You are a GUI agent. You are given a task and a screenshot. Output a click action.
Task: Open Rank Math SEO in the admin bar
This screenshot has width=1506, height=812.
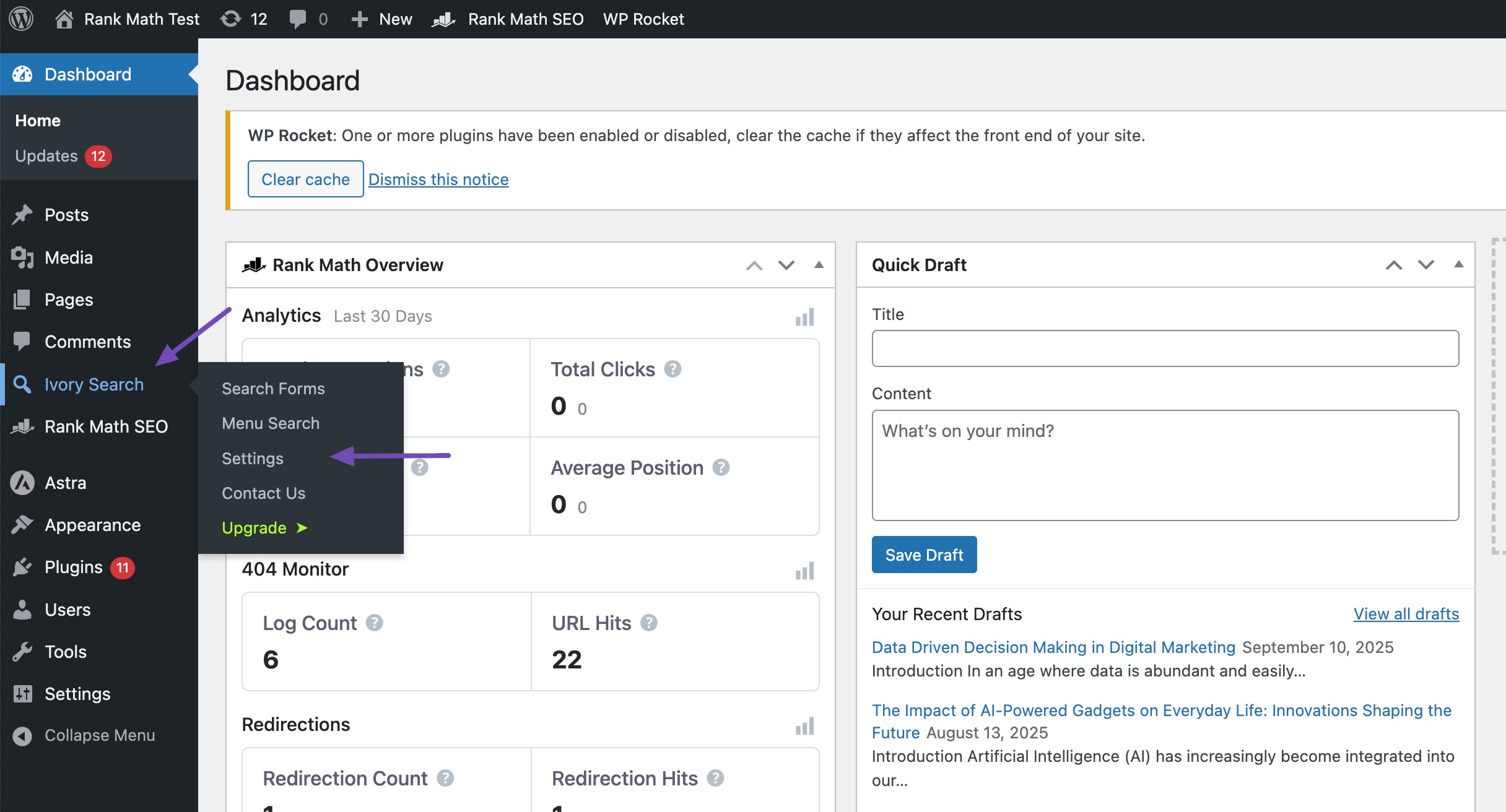508,19
